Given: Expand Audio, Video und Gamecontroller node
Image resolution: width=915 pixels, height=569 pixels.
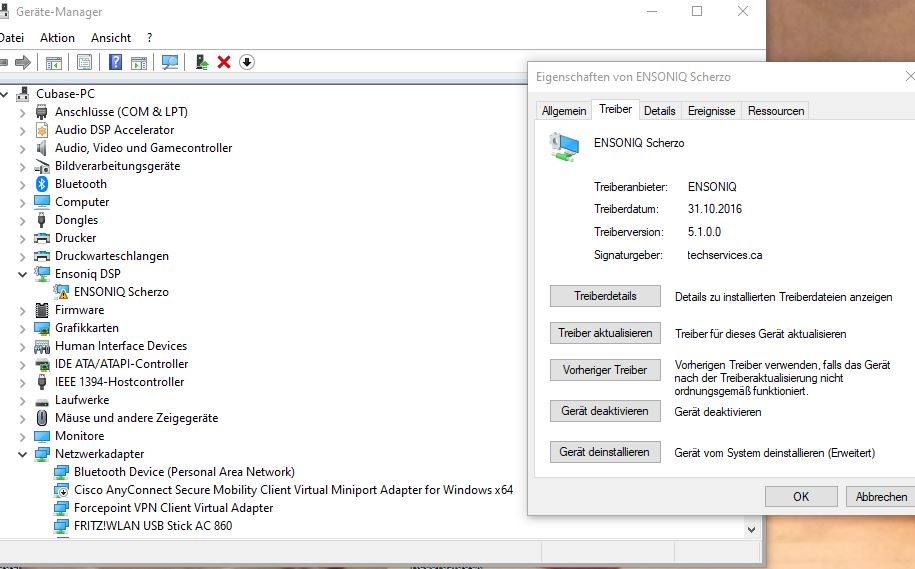Looking at the screenshot, I should (22, 148).
